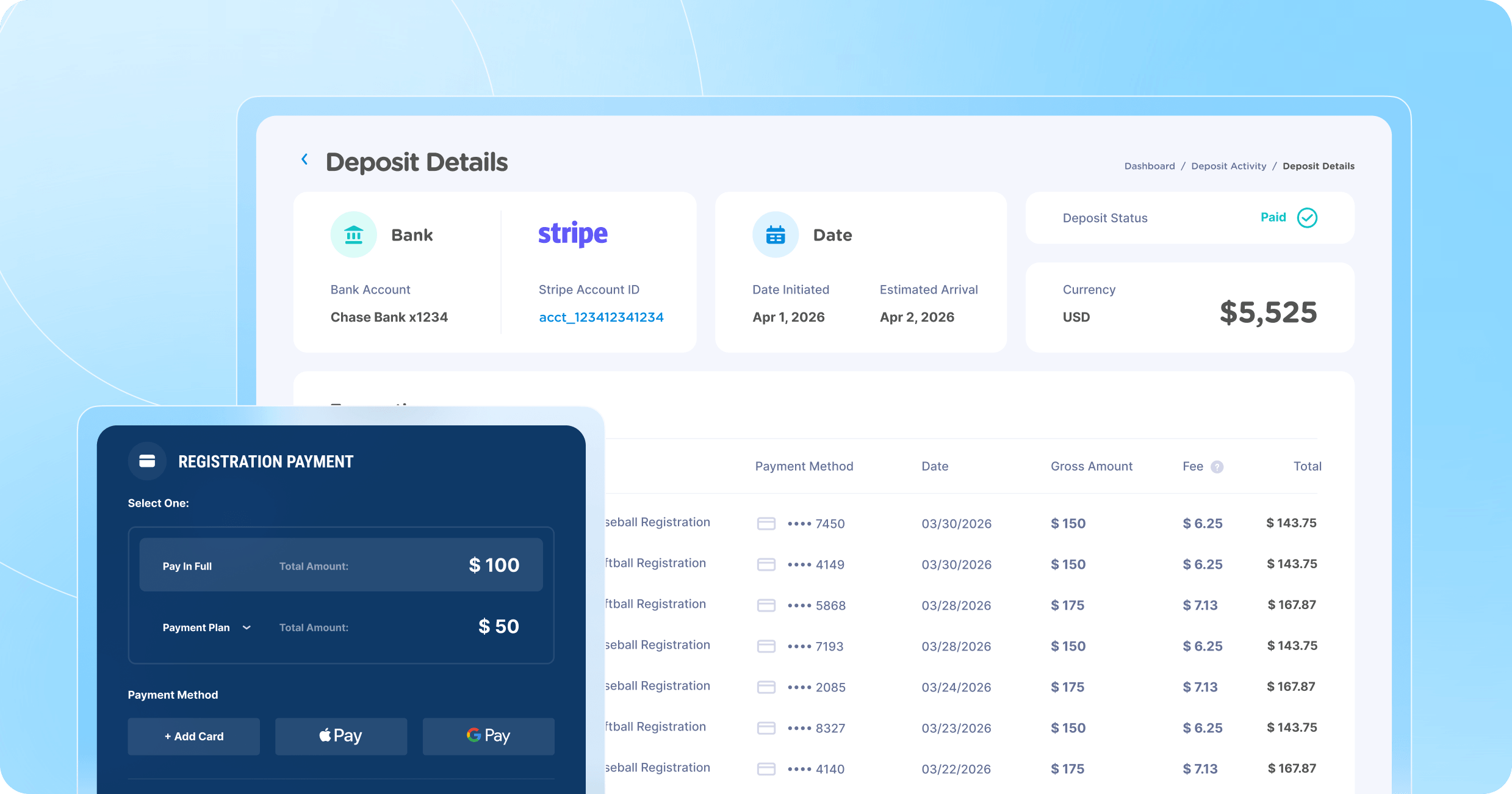The width and height of the screenshot is (1512, 794).
Task: Click the Paid status text
Action: (1273, 217)
